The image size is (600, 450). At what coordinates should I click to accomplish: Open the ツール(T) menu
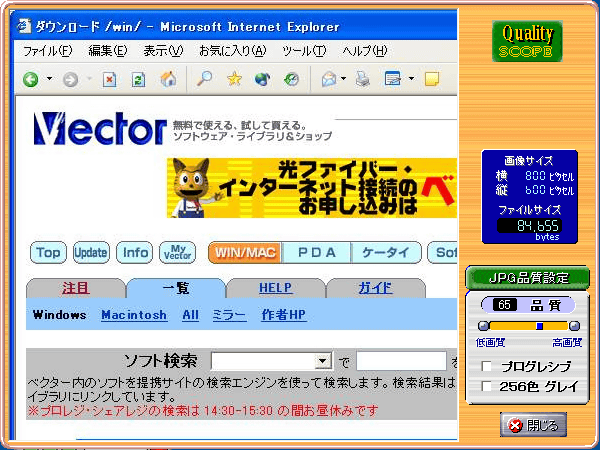click(x=304, y=51)
